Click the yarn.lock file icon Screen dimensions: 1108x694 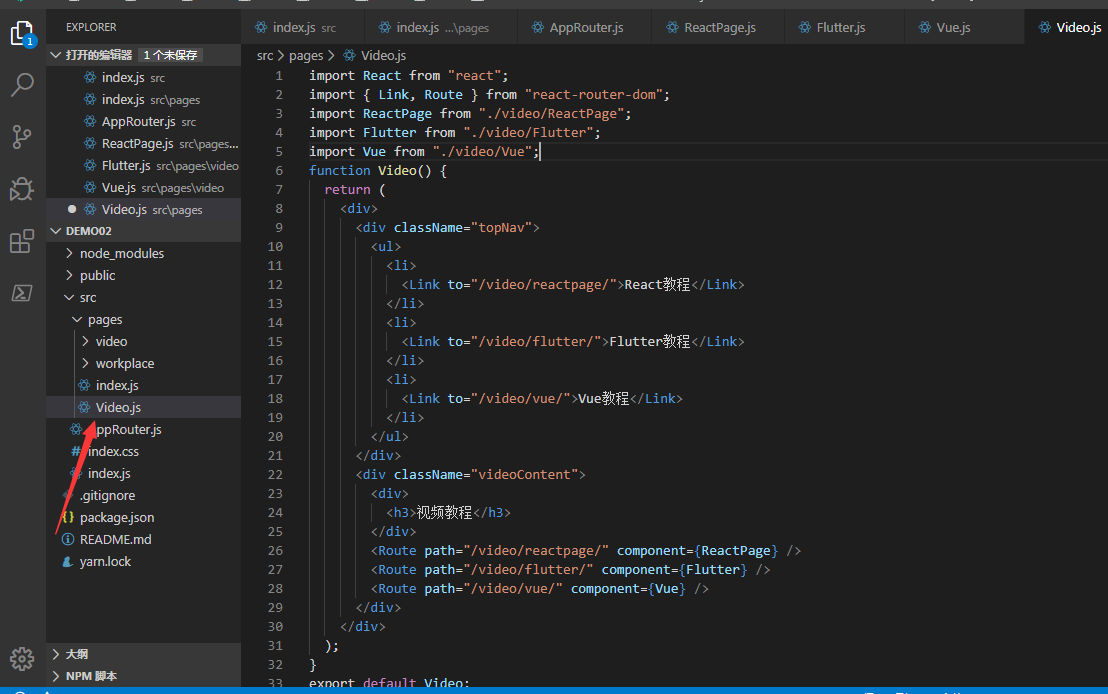click(68, 562)
